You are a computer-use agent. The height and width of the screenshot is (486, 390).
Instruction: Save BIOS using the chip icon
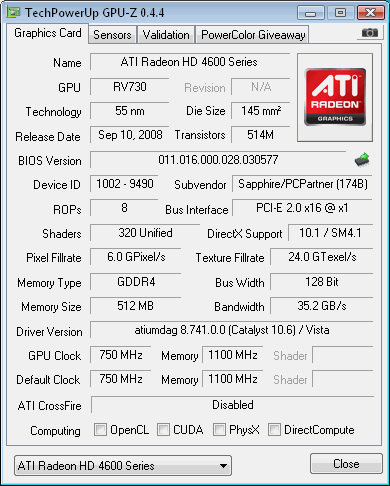pos(362,160)
